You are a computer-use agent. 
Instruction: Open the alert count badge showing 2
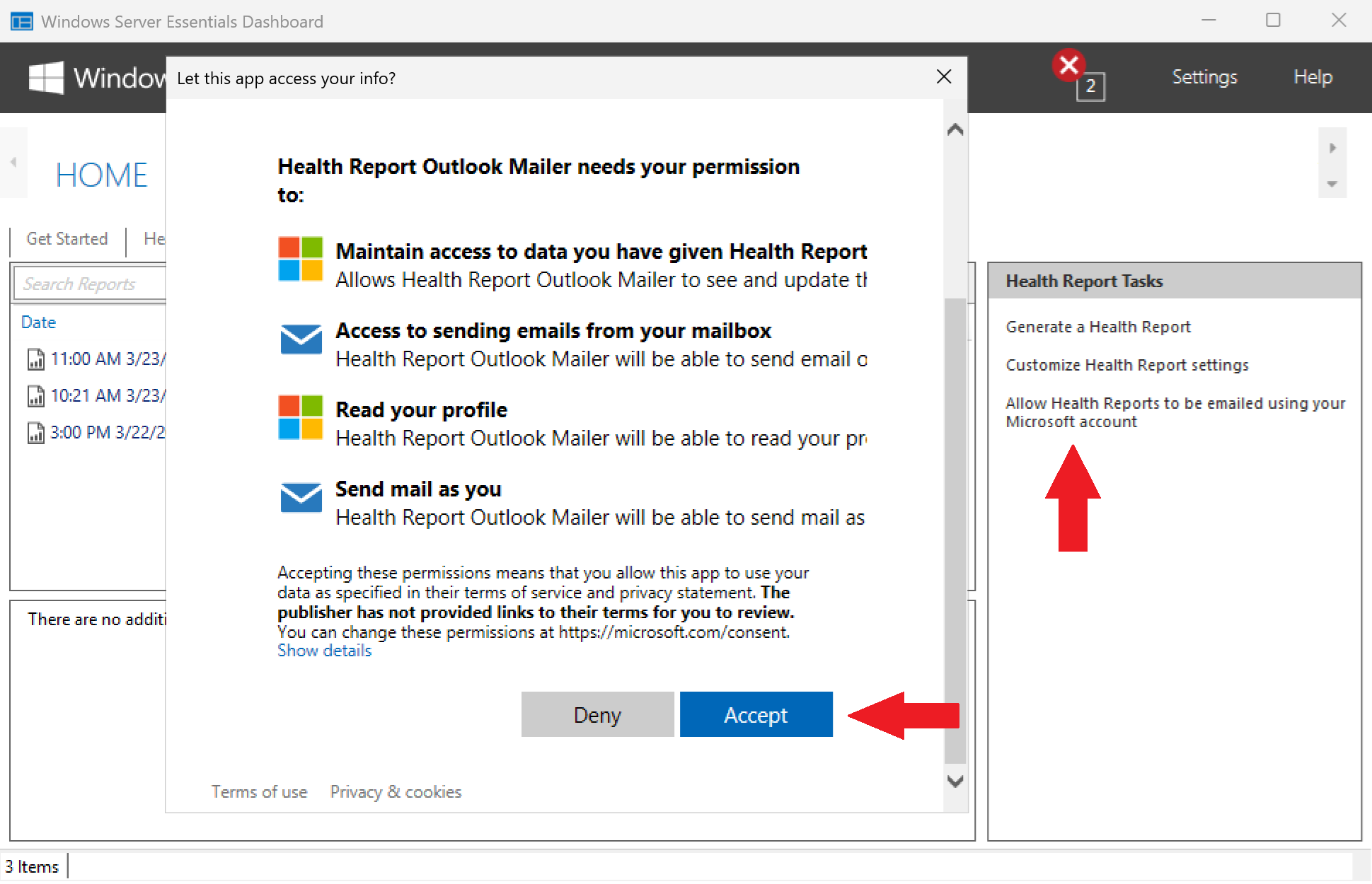[1090, 86]
